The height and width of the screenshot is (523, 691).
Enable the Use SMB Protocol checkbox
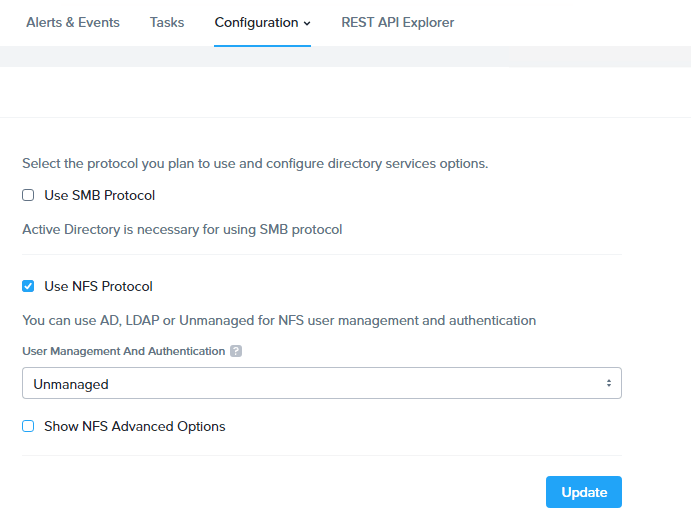[28, 196]
